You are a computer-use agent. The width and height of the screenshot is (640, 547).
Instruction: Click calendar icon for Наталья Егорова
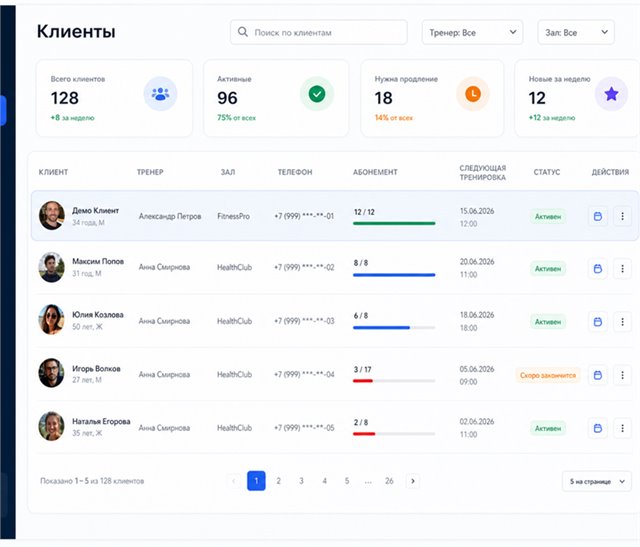pos(598,428)
